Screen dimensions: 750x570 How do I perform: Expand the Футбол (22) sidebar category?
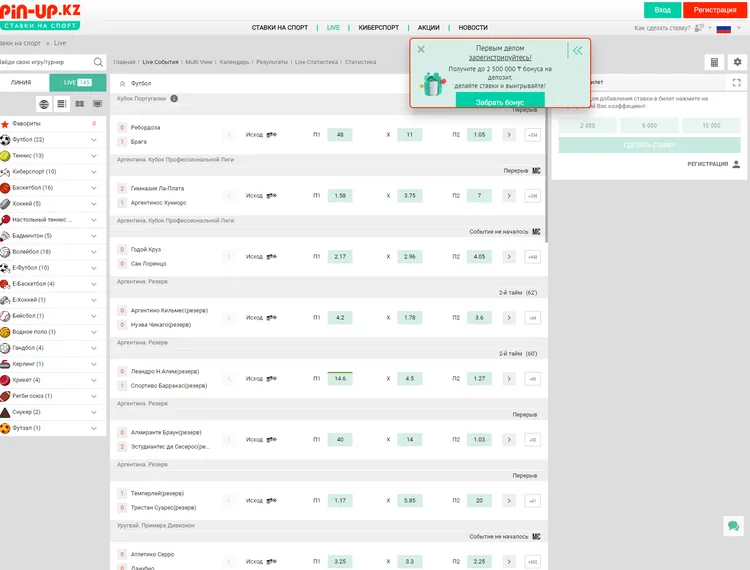coord(94,140)
